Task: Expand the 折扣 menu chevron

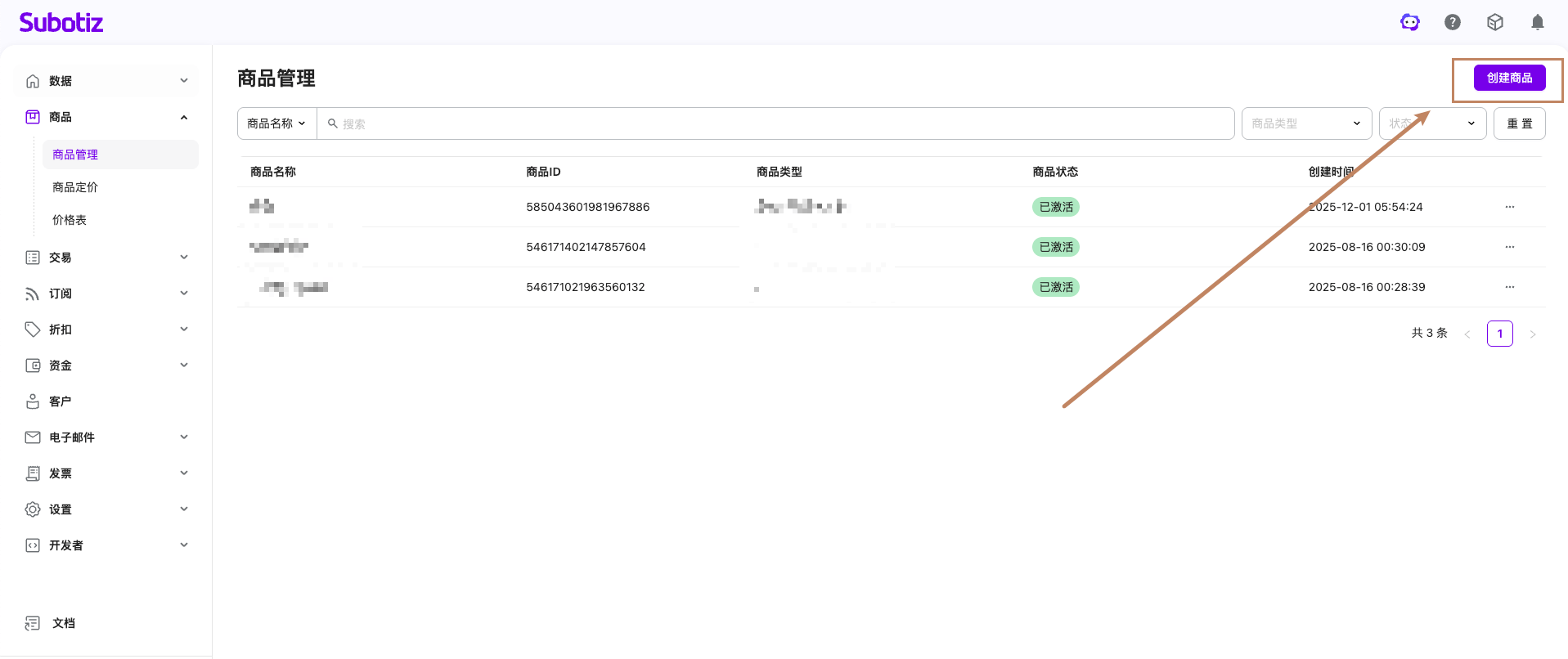Action: click(x=184, y=329)
